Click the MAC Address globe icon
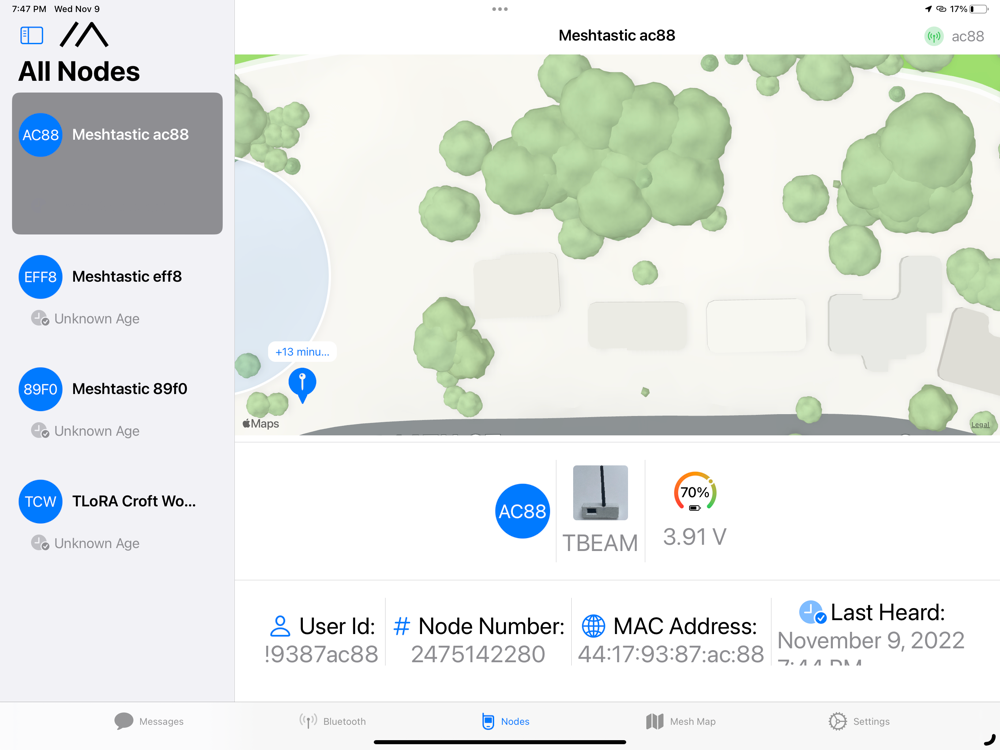Image resolution: width=1000 pixels, height=750 pixels. [593, 626]
